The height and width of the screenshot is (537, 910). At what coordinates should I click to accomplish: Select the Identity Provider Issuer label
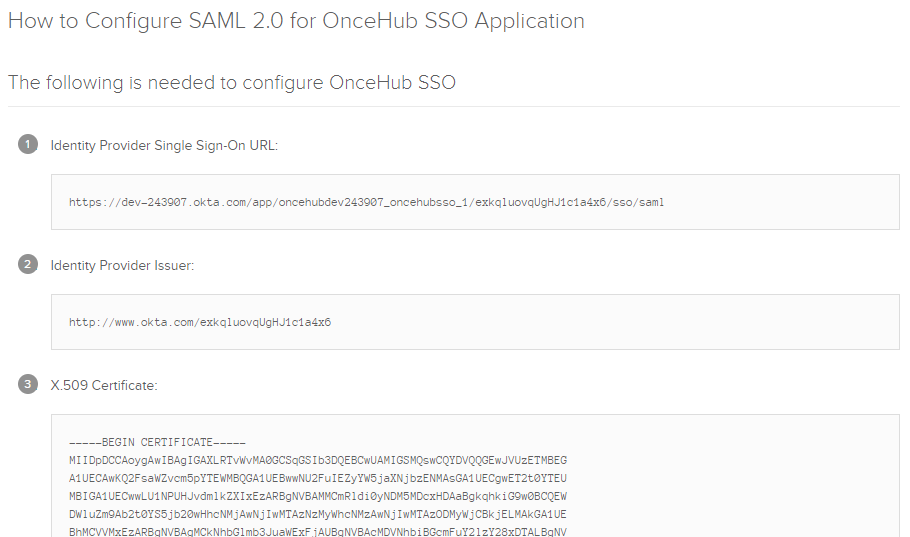122,265
